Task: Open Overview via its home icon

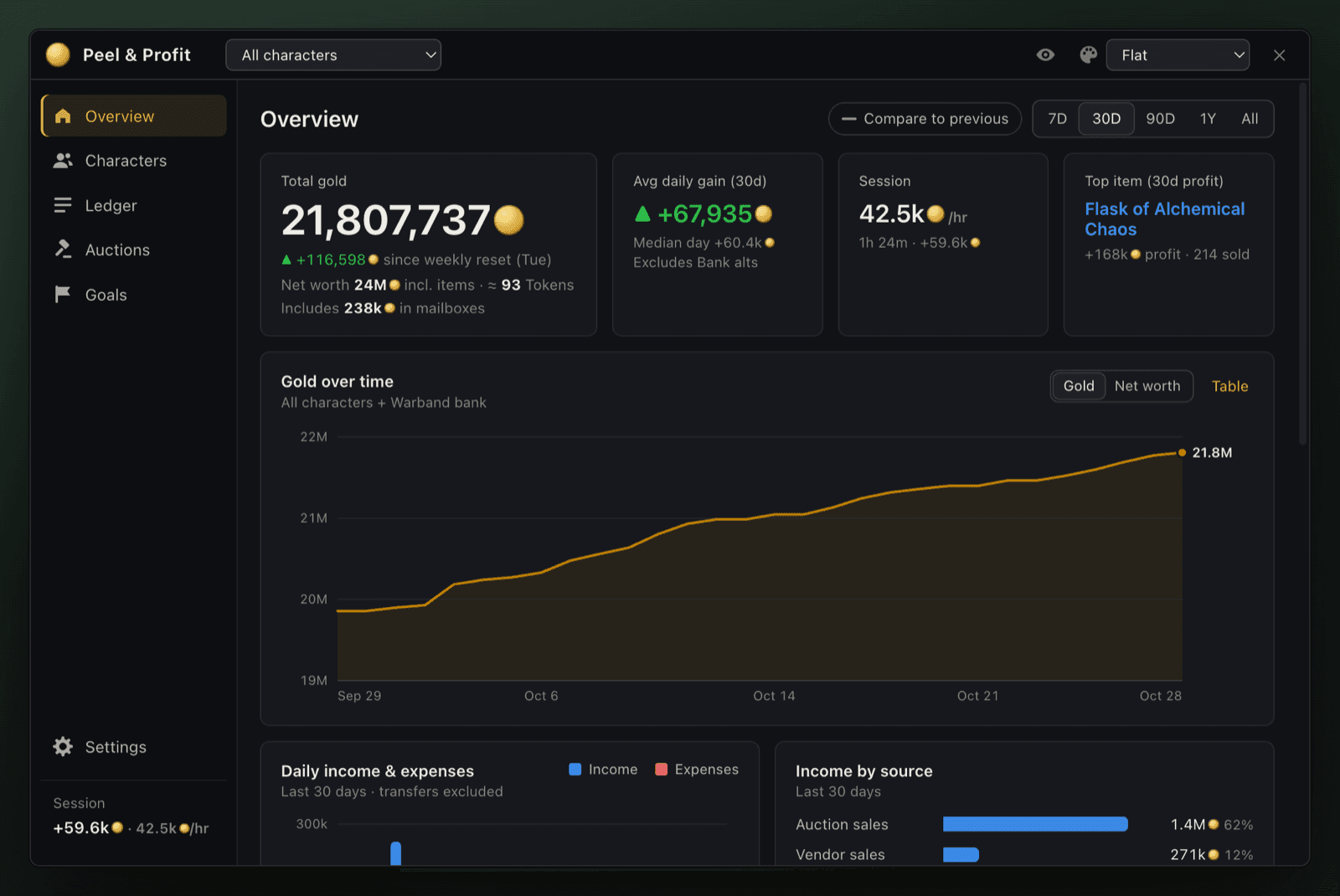Action: (x=63, y=116)
